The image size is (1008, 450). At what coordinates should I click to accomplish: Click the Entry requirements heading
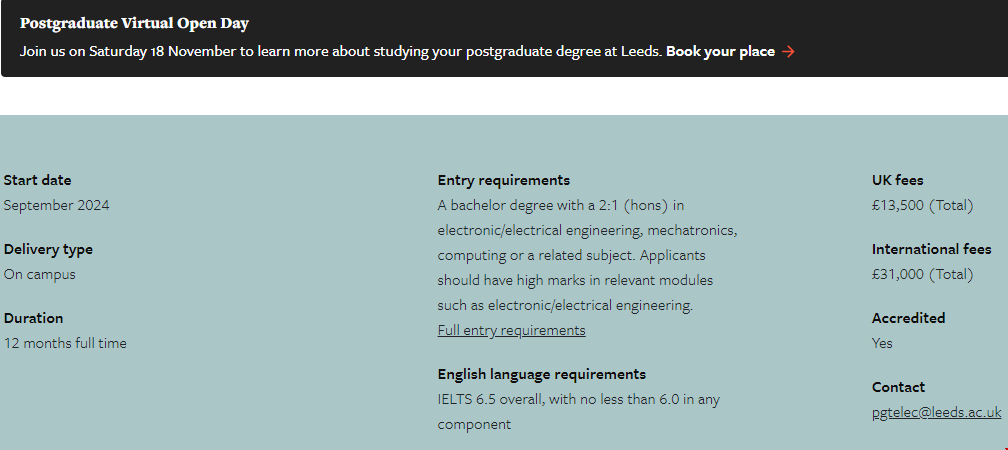pos(503,180)
